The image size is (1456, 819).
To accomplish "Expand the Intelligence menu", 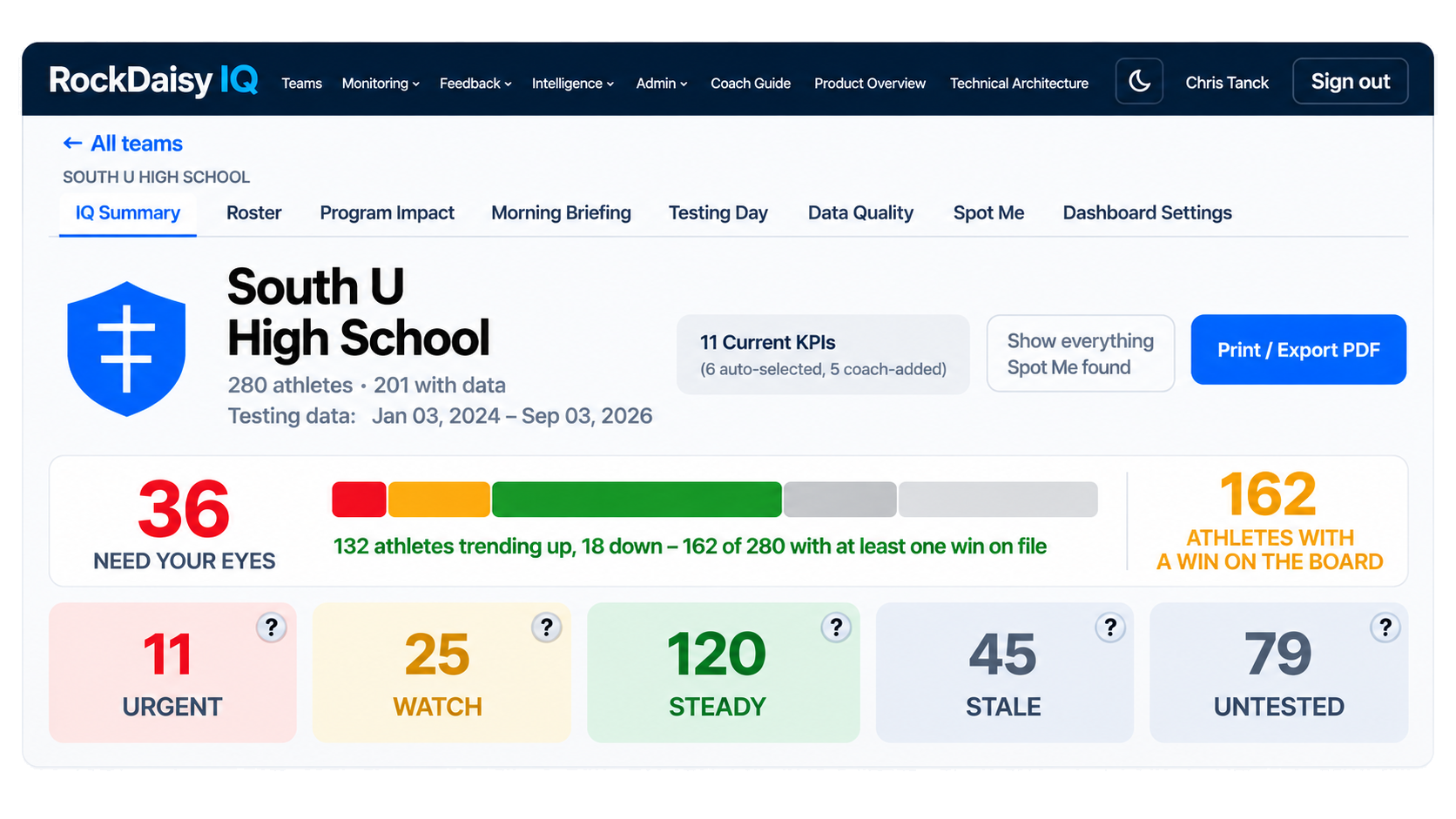I will (x=573, y=84).
